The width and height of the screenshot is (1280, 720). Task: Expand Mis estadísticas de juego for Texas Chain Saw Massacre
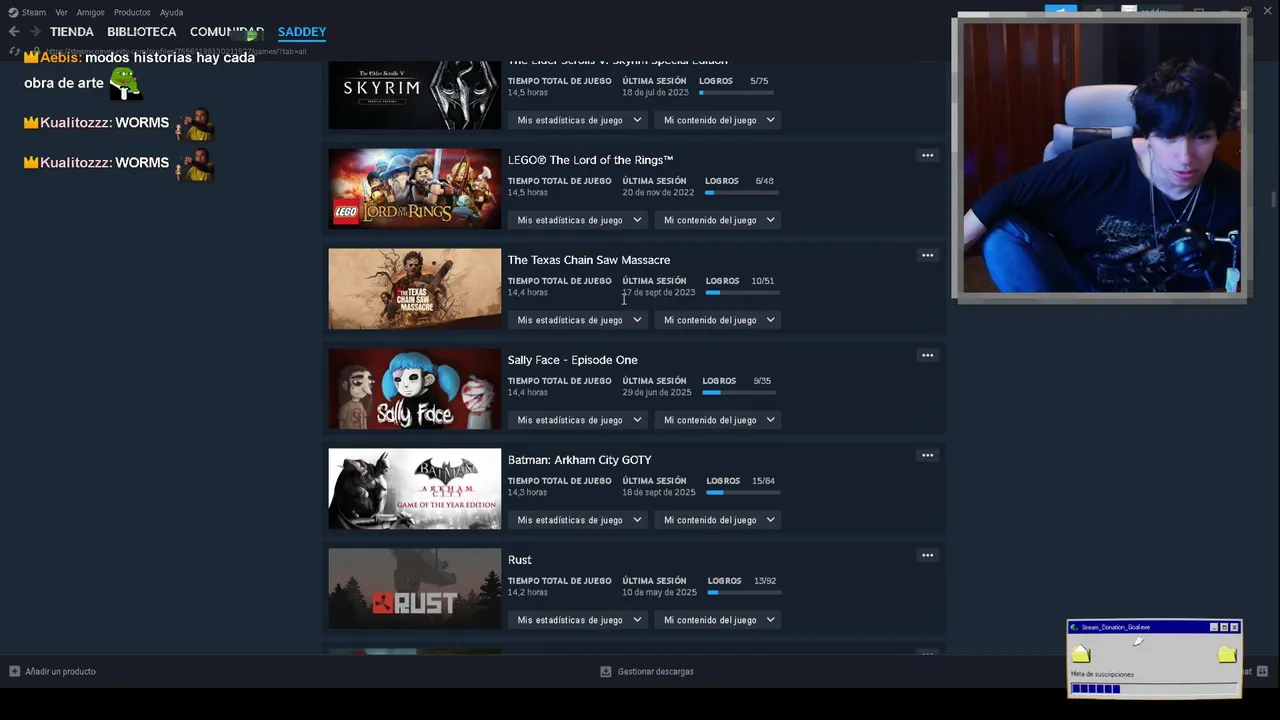pos(578,320)
